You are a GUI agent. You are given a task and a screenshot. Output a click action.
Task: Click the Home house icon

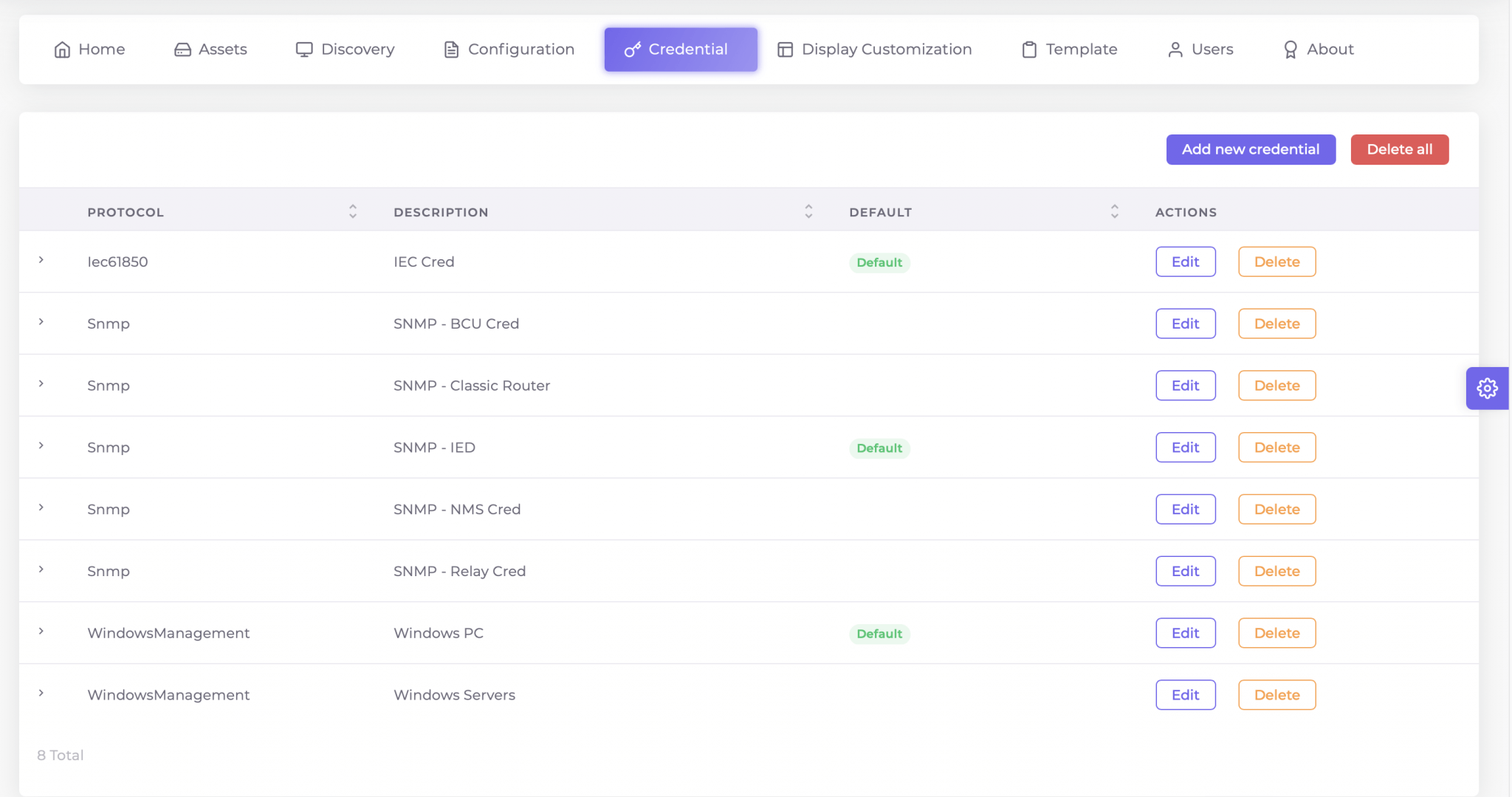[63, 49]
